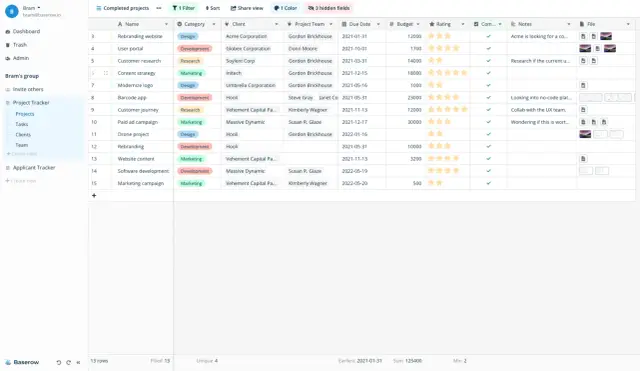
Task: Open the first image thumbnail in User portal files
Action: tap(585, 49)
